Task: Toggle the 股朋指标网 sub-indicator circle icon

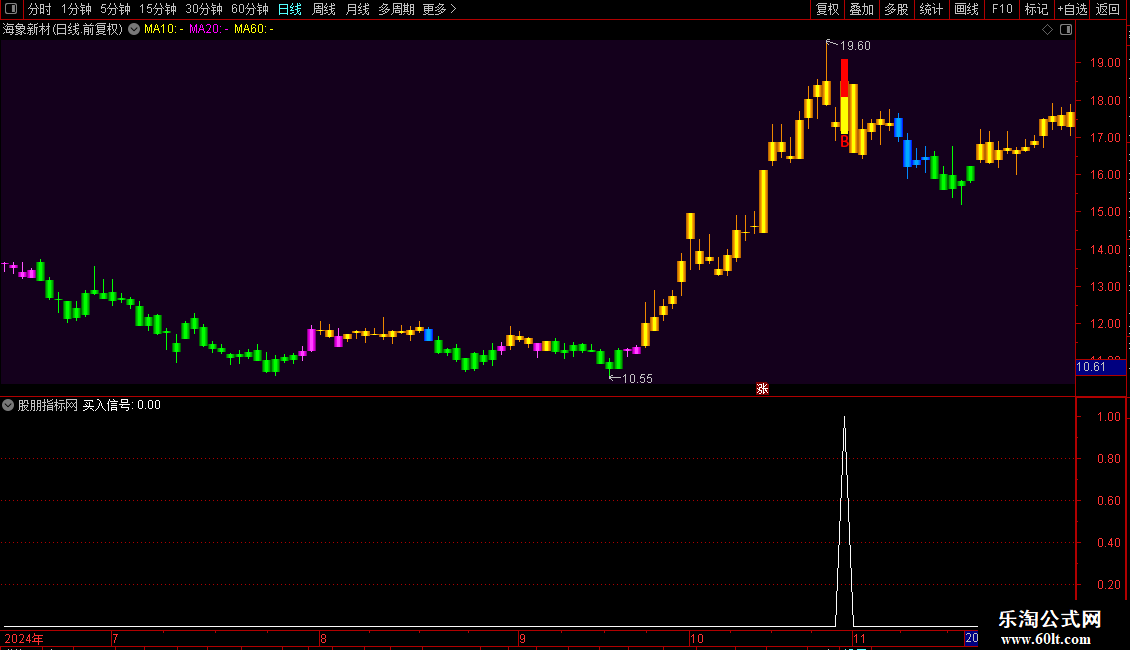Action: click(8, 405)
